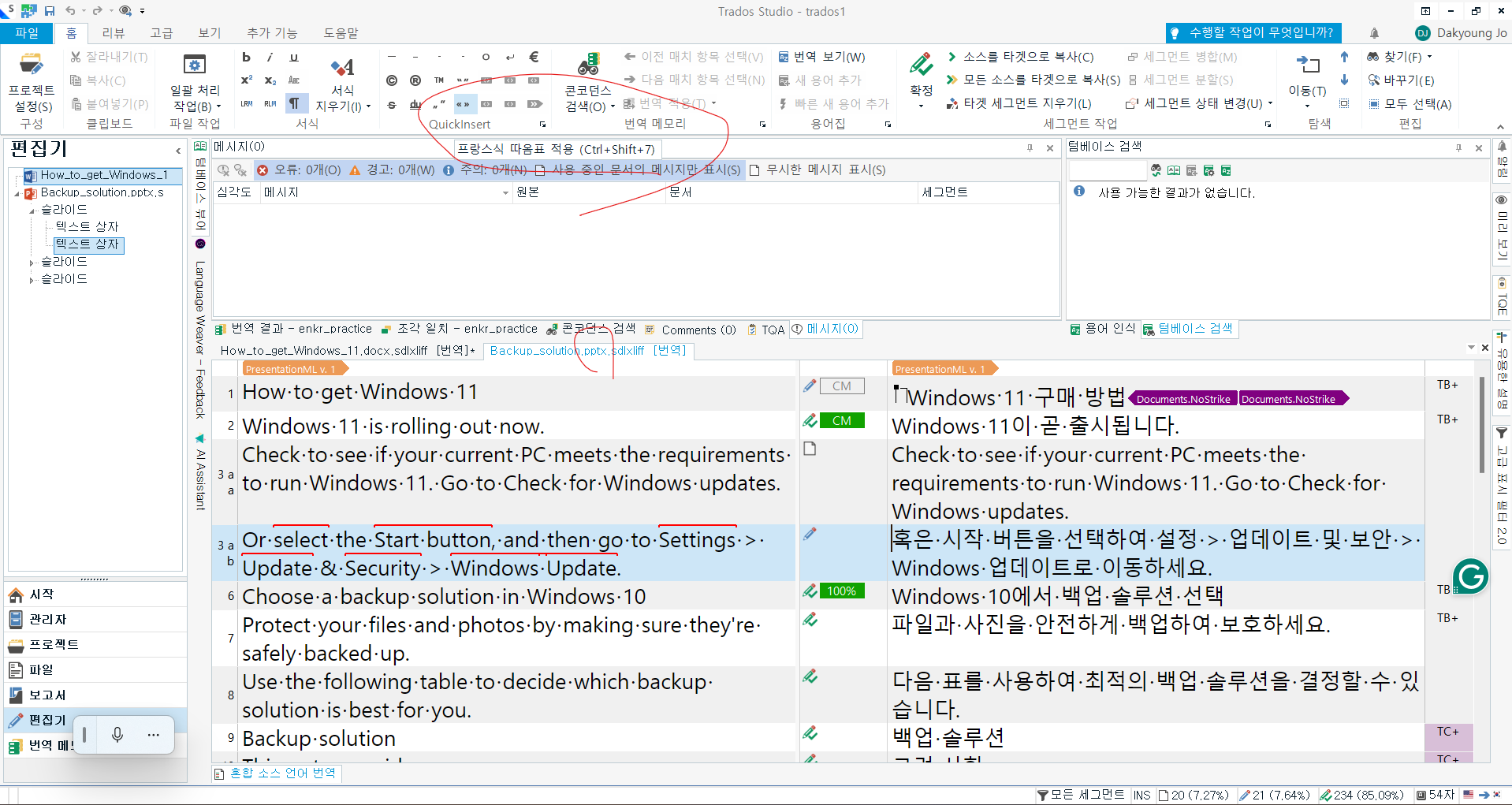The height and width of the screenshot is (805, 1512).
Task: Toggle warnings filter (경고: 0개)
Action: [392, 170]
